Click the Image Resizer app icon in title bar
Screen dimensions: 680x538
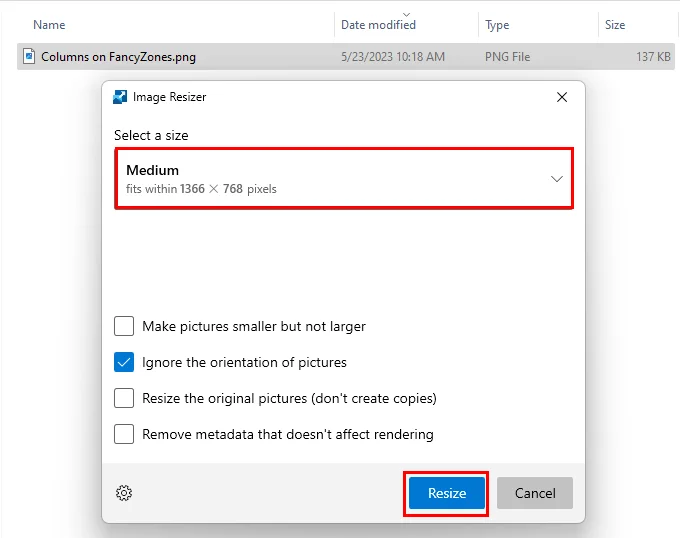121,97
